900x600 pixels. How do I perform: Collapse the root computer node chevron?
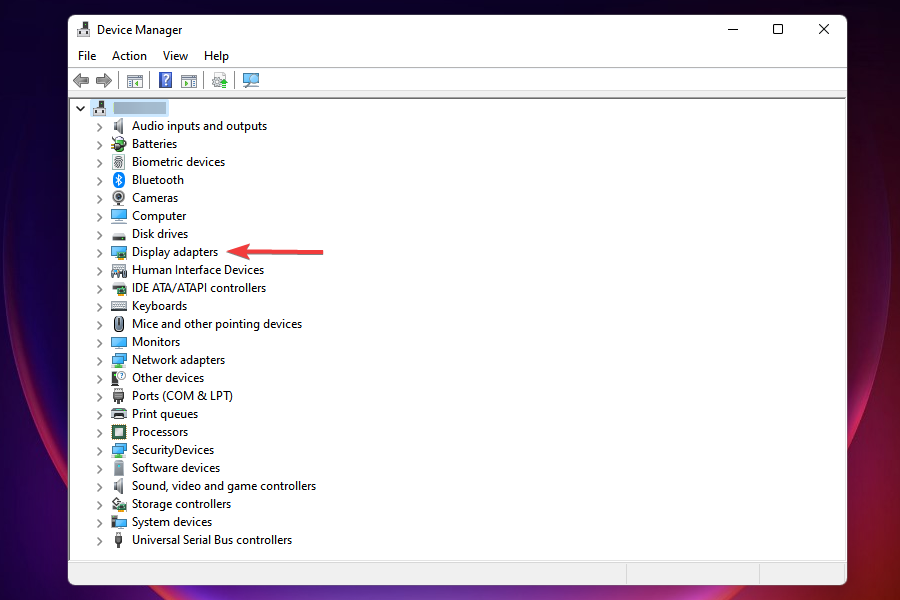(80, 108)
